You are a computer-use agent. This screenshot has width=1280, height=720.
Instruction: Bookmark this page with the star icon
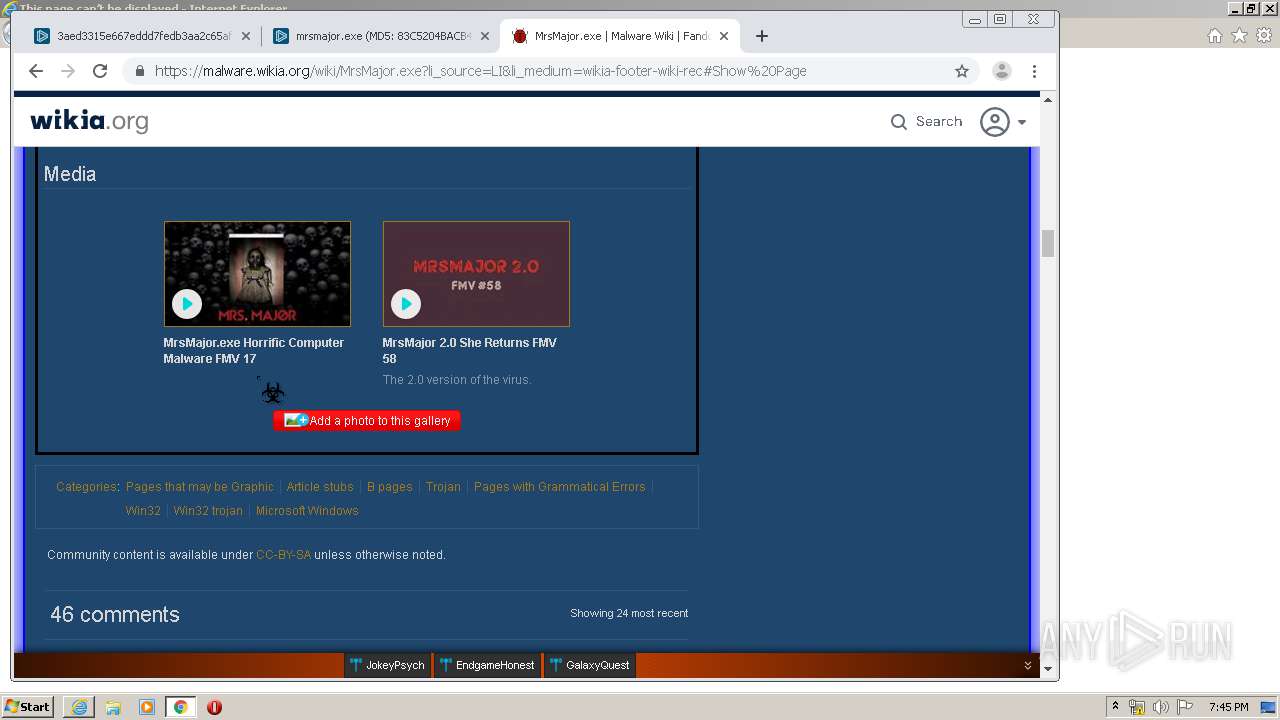[962, 71]
